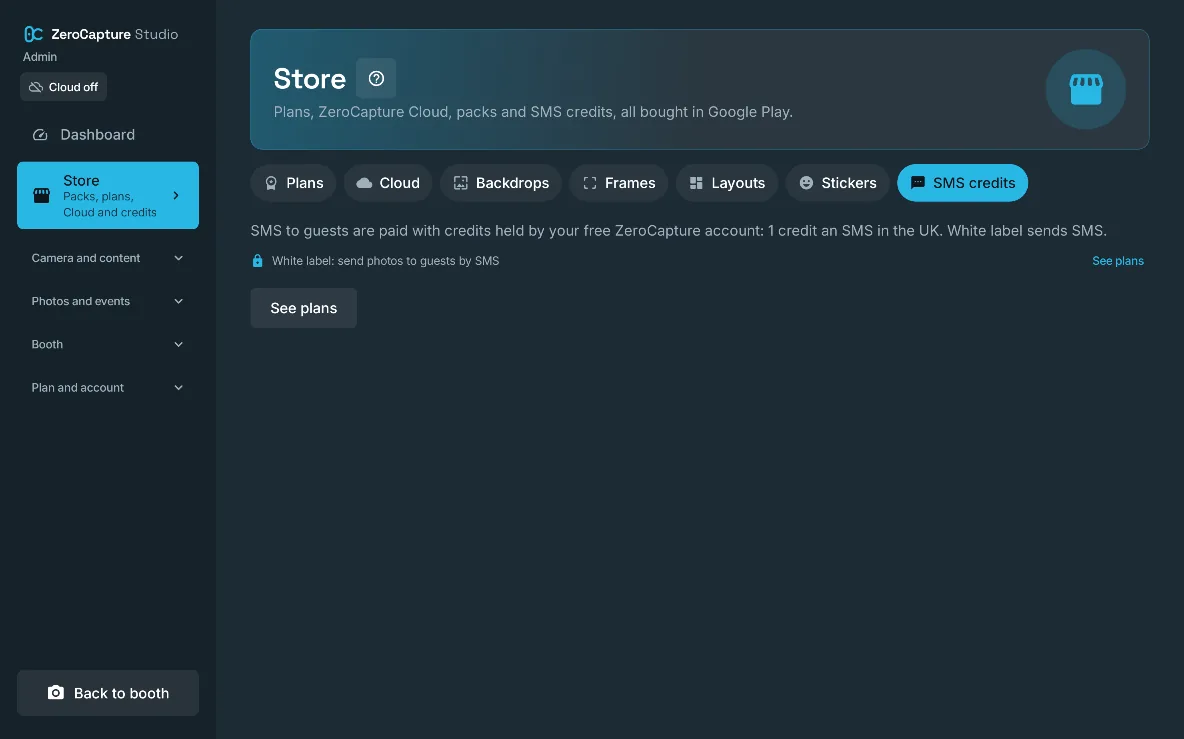Click the Plans ribbon badge icon

click(271, 183)
